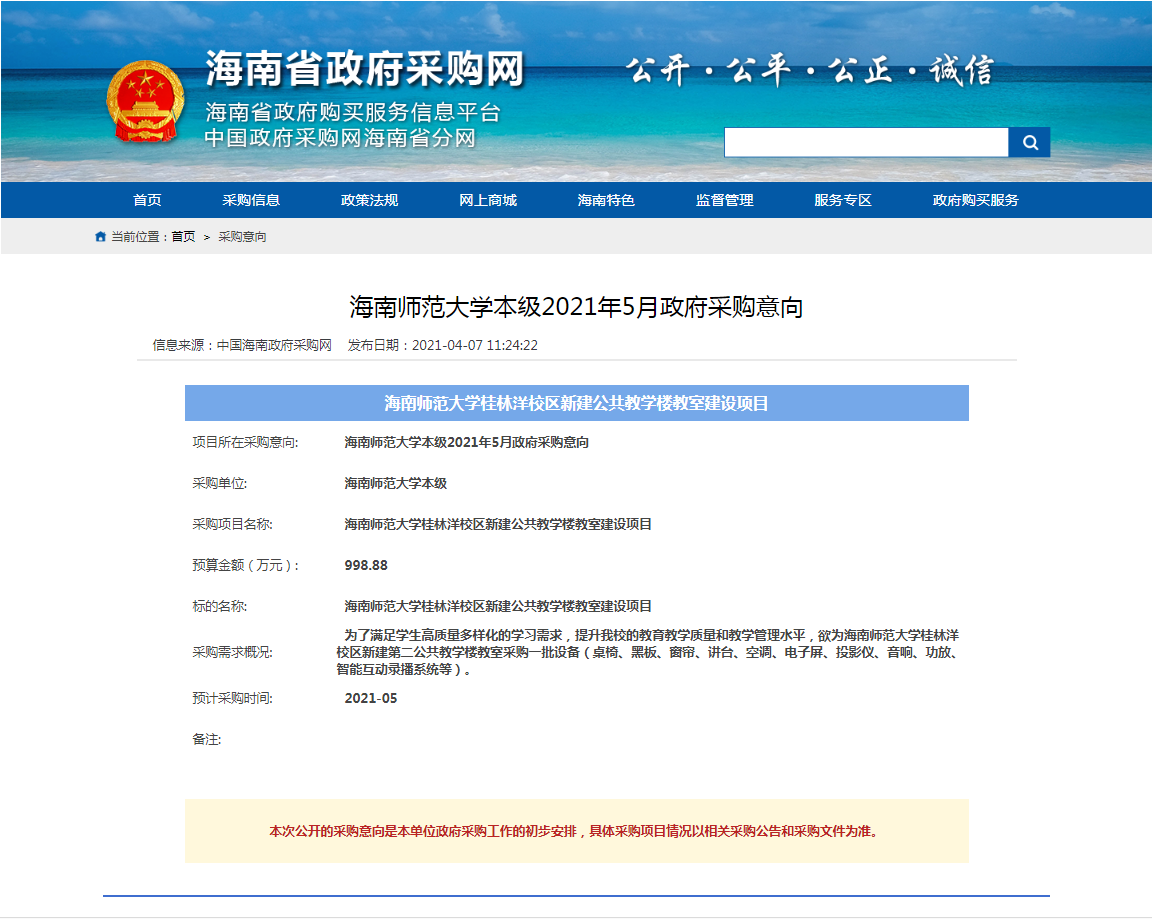Click the 预算金额（万元） label
Screen dimensions: 1152x919
pos(245,565)
